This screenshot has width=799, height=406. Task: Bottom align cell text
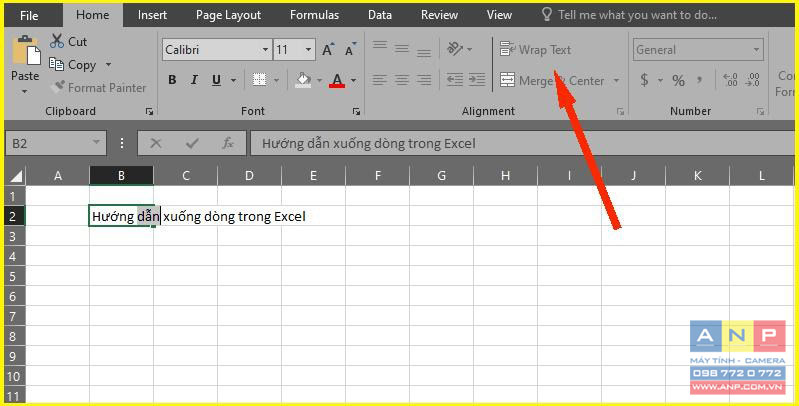[x=424, y=52]
